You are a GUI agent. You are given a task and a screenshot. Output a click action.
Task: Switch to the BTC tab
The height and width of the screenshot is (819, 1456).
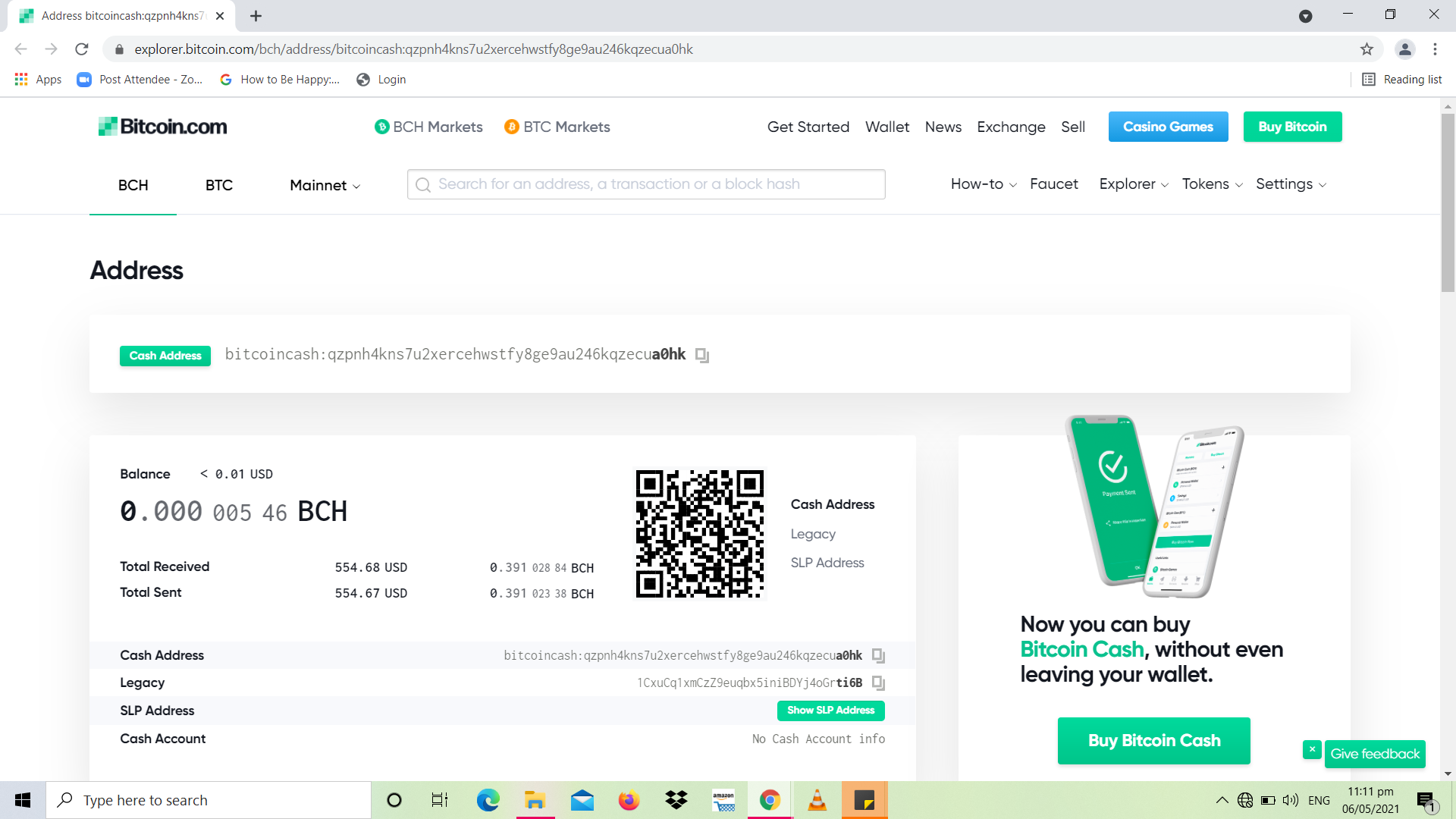point(219,185)
